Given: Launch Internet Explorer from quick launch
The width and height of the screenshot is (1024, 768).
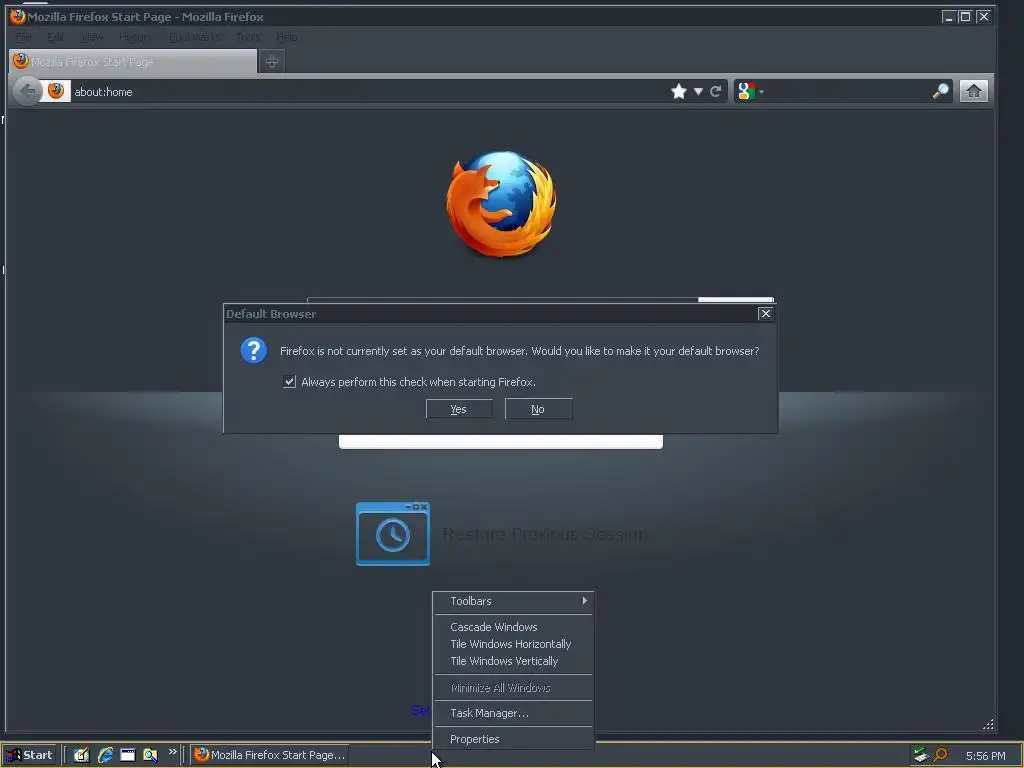Looking at the screenshot, I should tap(104, 755).
